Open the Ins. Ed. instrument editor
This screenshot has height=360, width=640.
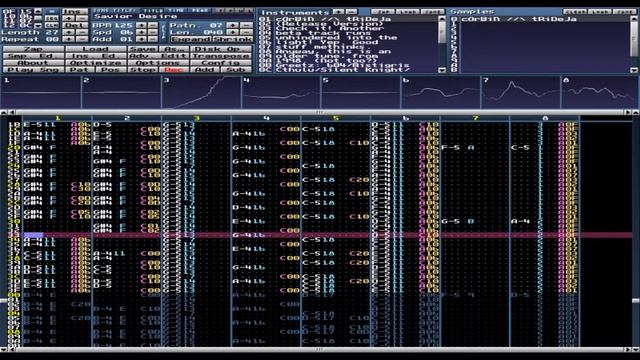[96, 56]
